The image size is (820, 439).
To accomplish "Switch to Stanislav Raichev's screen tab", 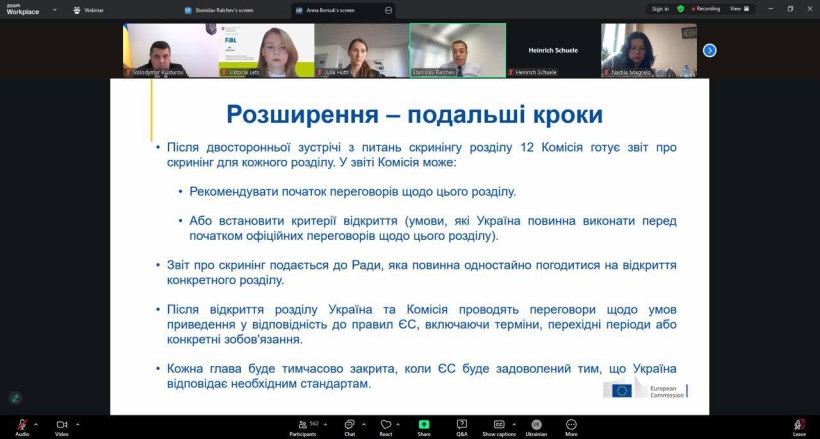I will 234,9.
